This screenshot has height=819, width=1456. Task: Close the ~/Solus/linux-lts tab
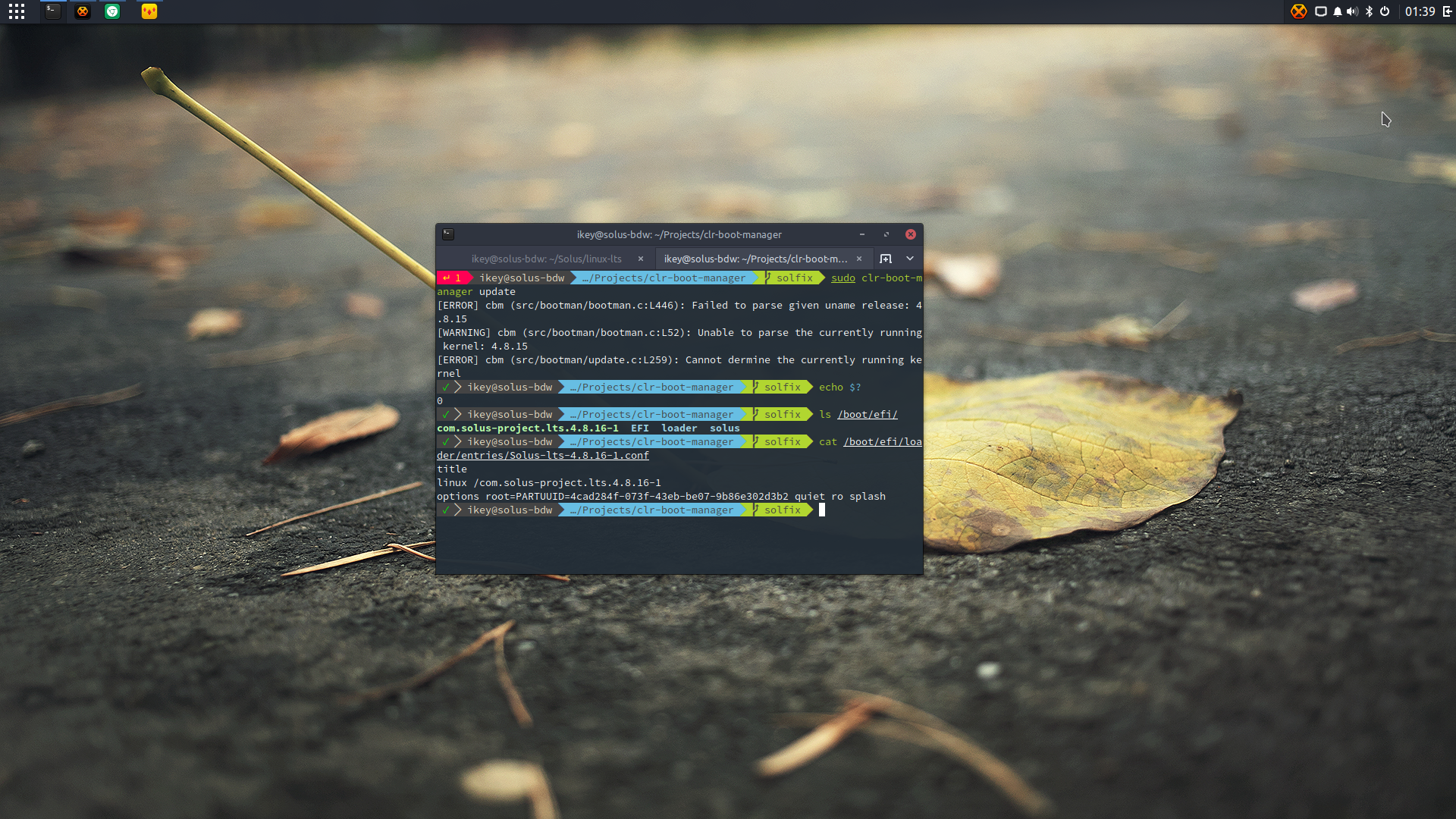[641, 259]
